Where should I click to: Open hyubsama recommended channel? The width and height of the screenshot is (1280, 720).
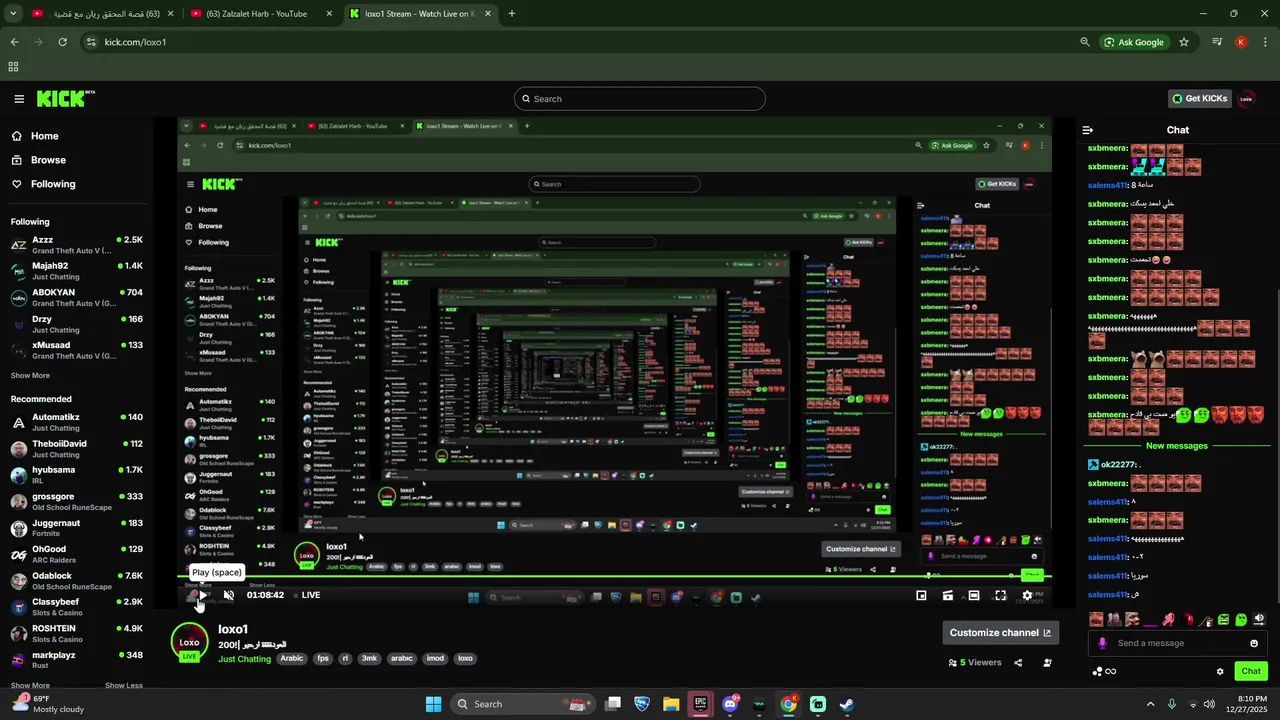click(76, 475)
